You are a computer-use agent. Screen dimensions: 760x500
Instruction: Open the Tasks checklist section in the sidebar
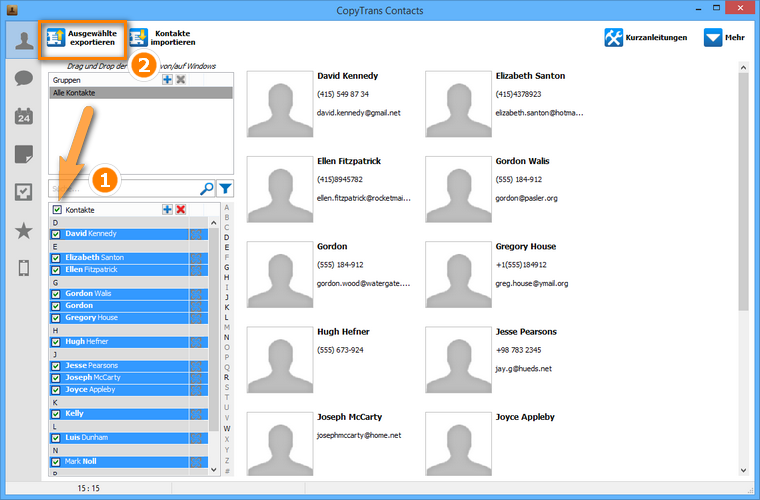pos(23,192)
